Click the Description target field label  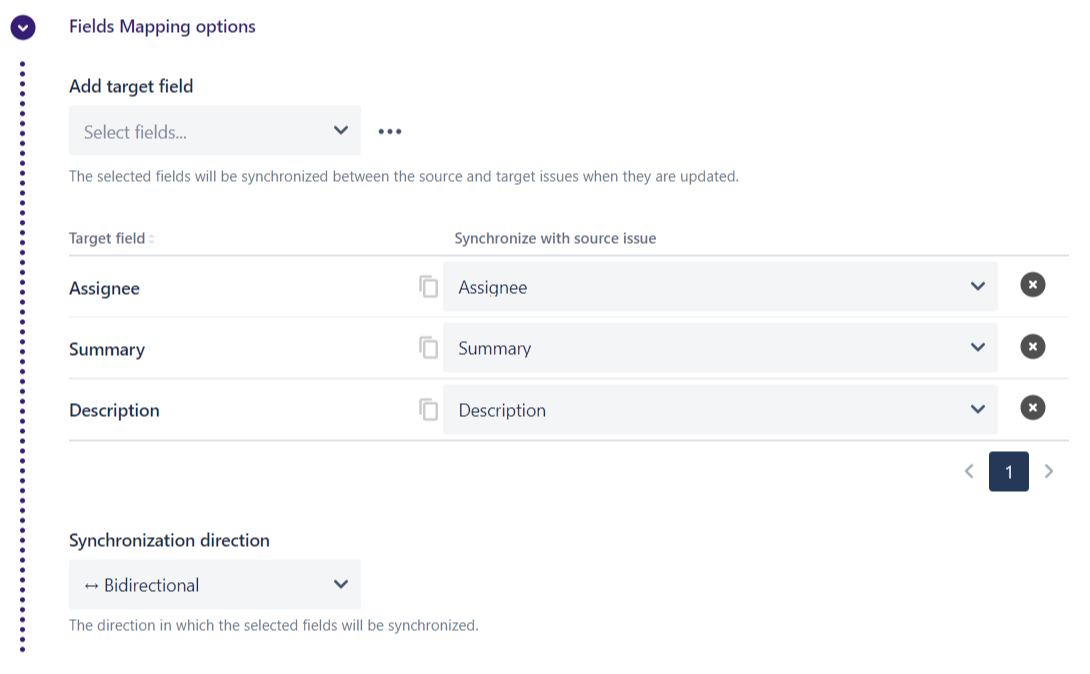point(114,410)
